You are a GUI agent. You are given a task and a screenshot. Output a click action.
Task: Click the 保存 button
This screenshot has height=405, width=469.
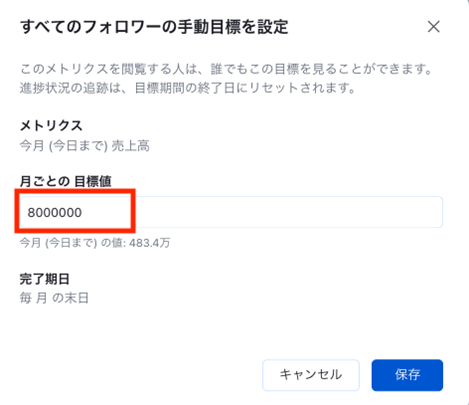click(x=407, y=375)
